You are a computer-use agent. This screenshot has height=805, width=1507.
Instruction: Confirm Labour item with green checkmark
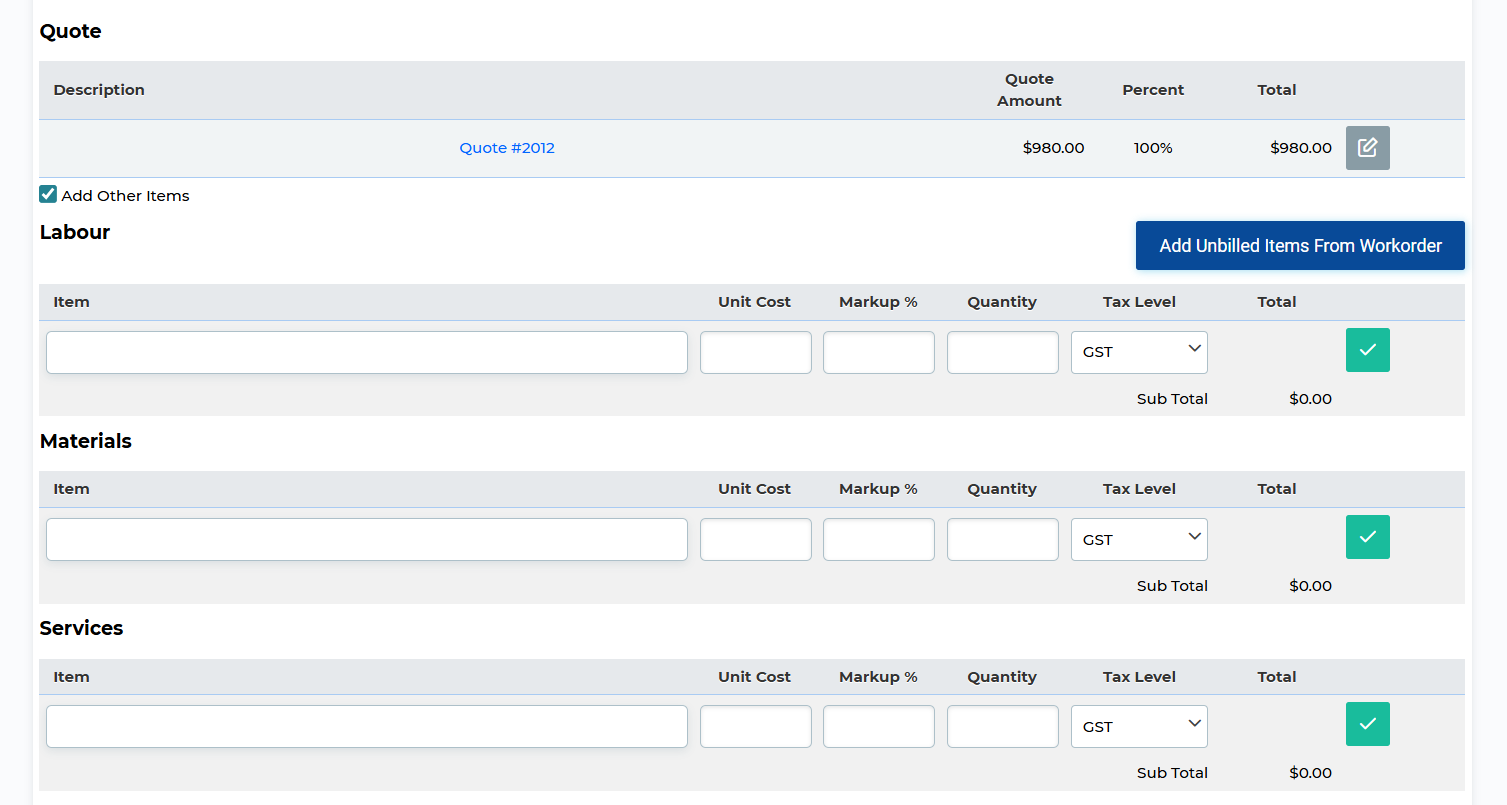1367,350
